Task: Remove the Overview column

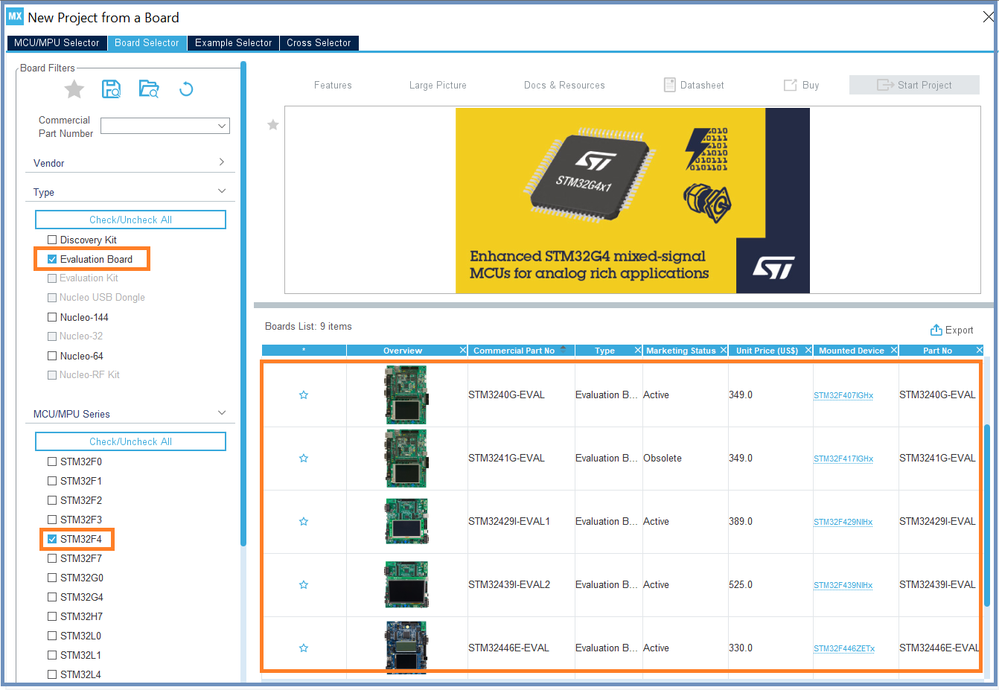Action: [x=463, y=350]
